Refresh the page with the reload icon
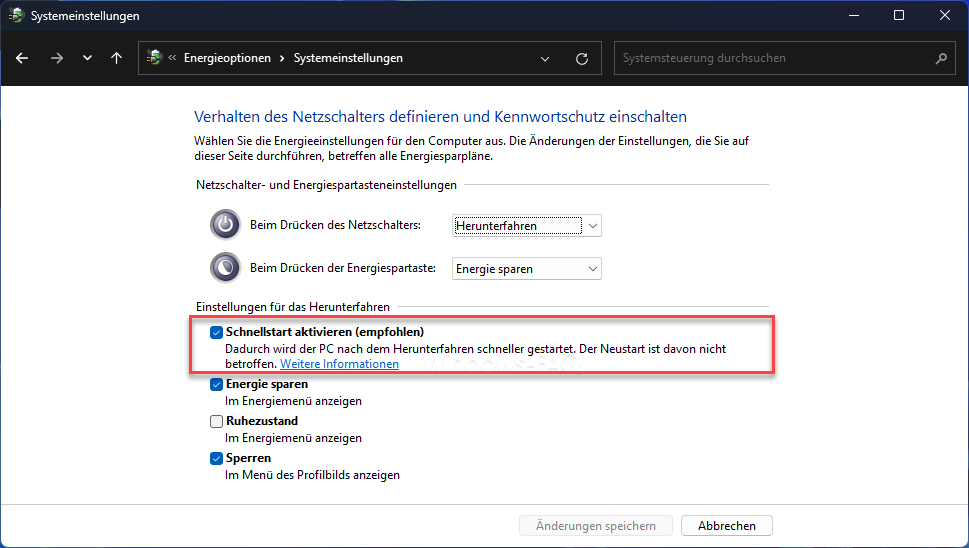 click(582, 59)
